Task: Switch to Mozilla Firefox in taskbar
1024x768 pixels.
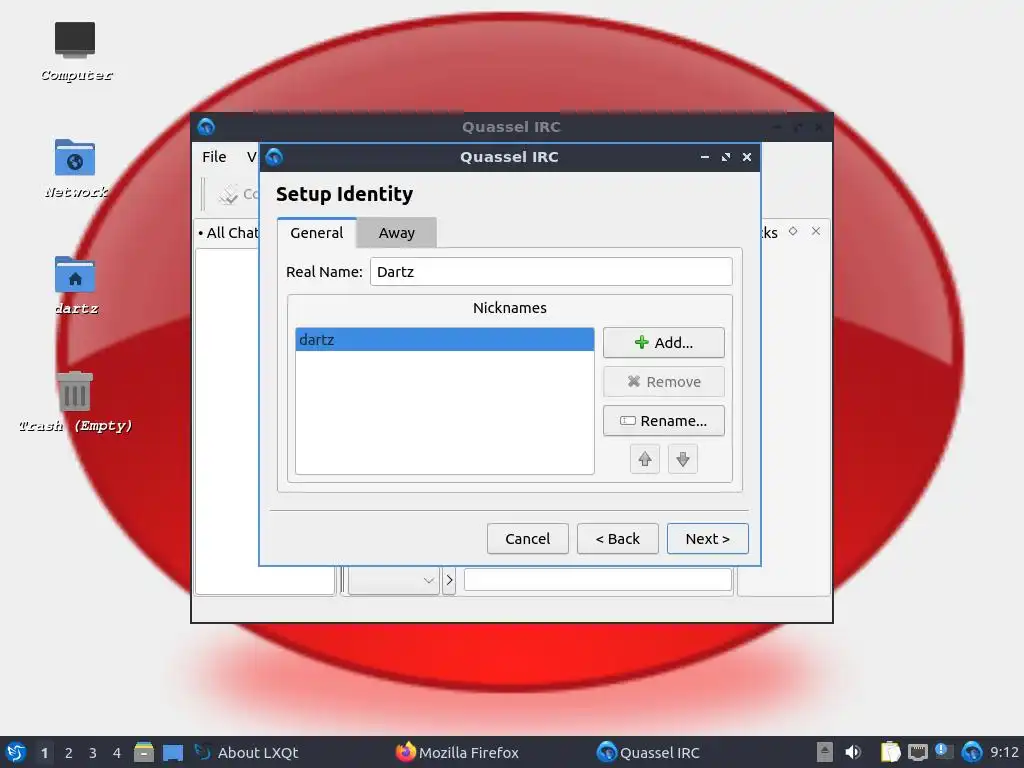Action: click(457, 752)
